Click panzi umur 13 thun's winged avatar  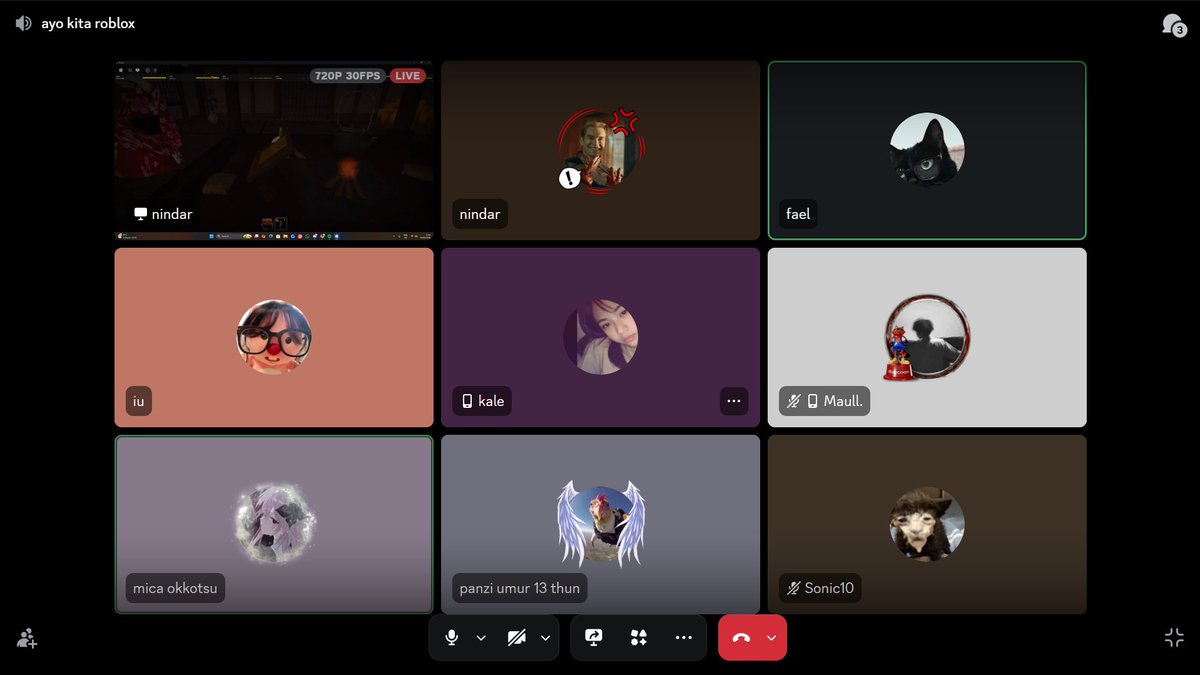click(600, 524)
